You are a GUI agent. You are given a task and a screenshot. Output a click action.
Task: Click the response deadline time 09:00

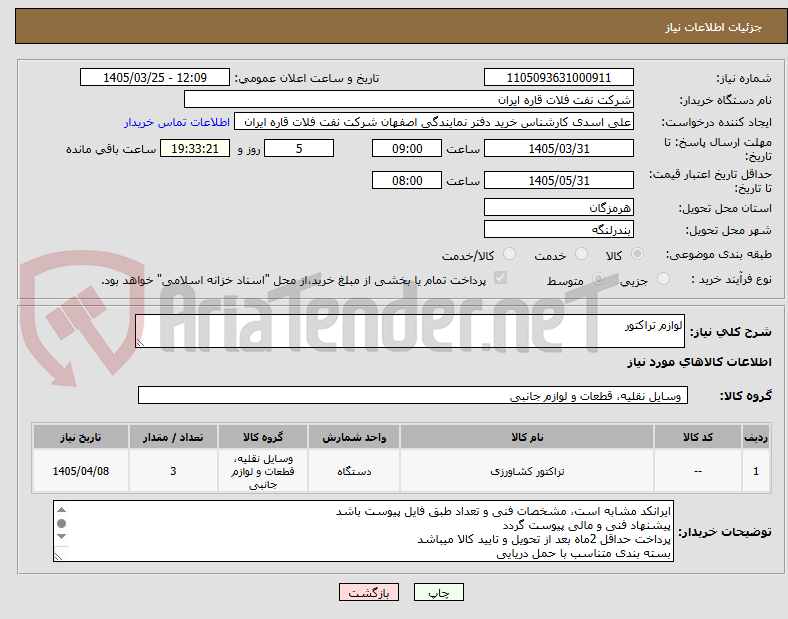click(407, 148)
